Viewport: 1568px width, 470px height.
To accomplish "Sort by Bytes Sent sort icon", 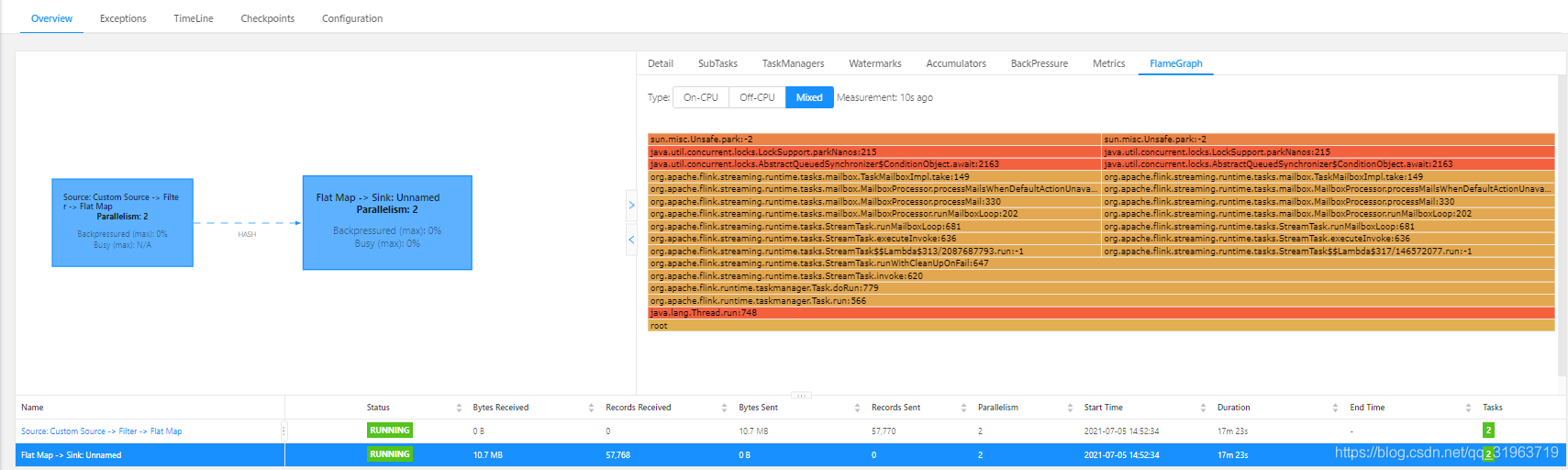I will [x=857, y=408].
